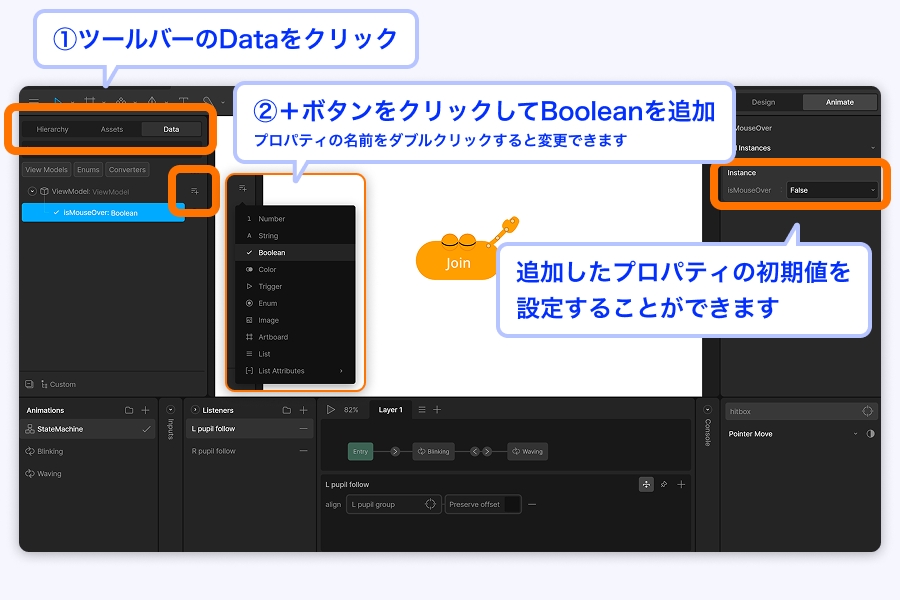Switch to the Hierarchy tab

[52, 129]
